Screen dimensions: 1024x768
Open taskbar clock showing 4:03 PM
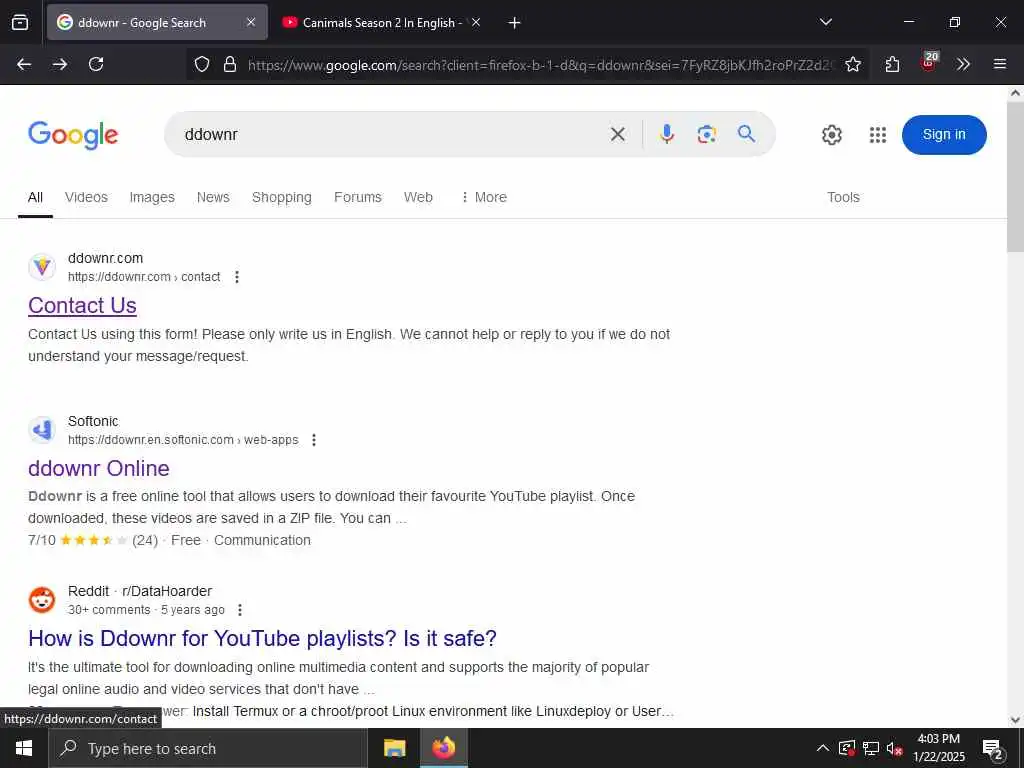939,748
